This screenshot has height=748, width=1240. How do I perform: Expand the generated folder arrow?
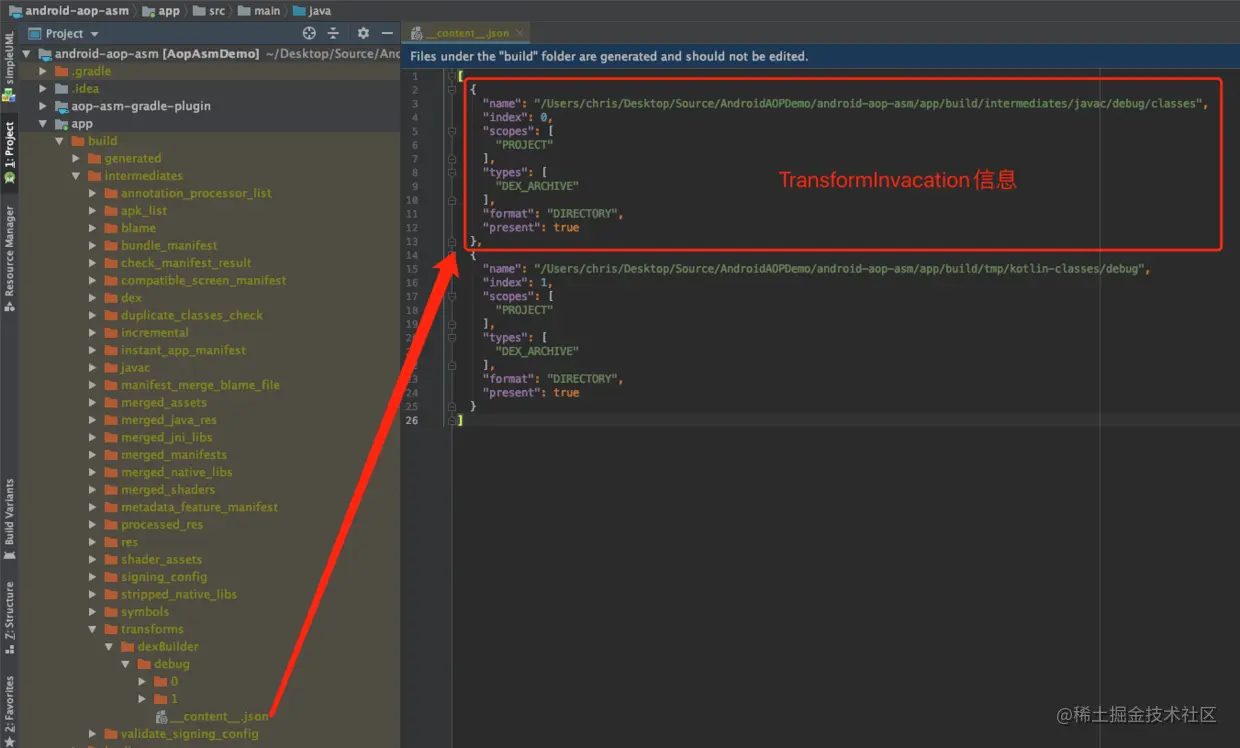[77, 158]
